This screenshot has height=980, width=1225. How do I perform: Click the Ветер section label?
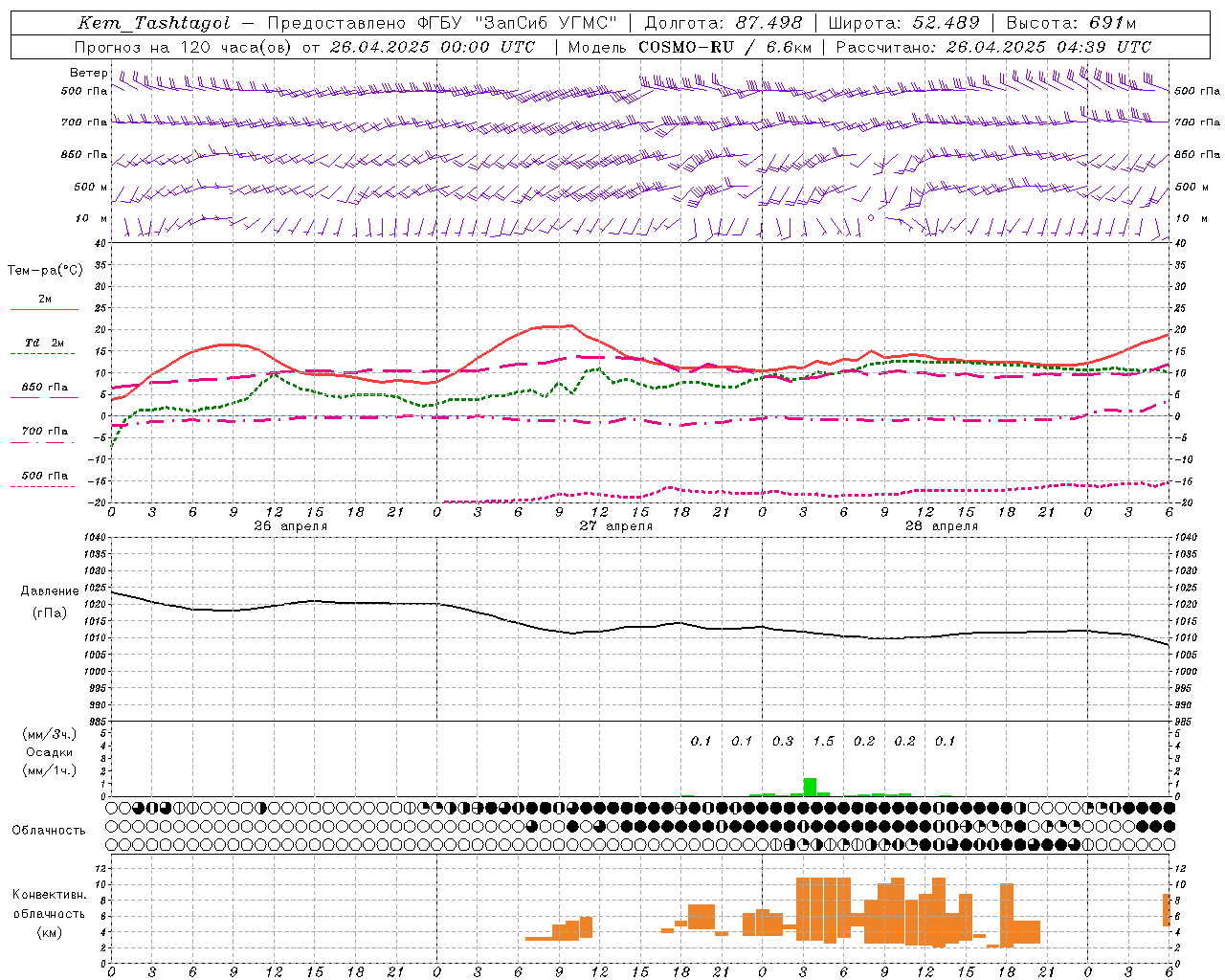[x=88, y=73]
